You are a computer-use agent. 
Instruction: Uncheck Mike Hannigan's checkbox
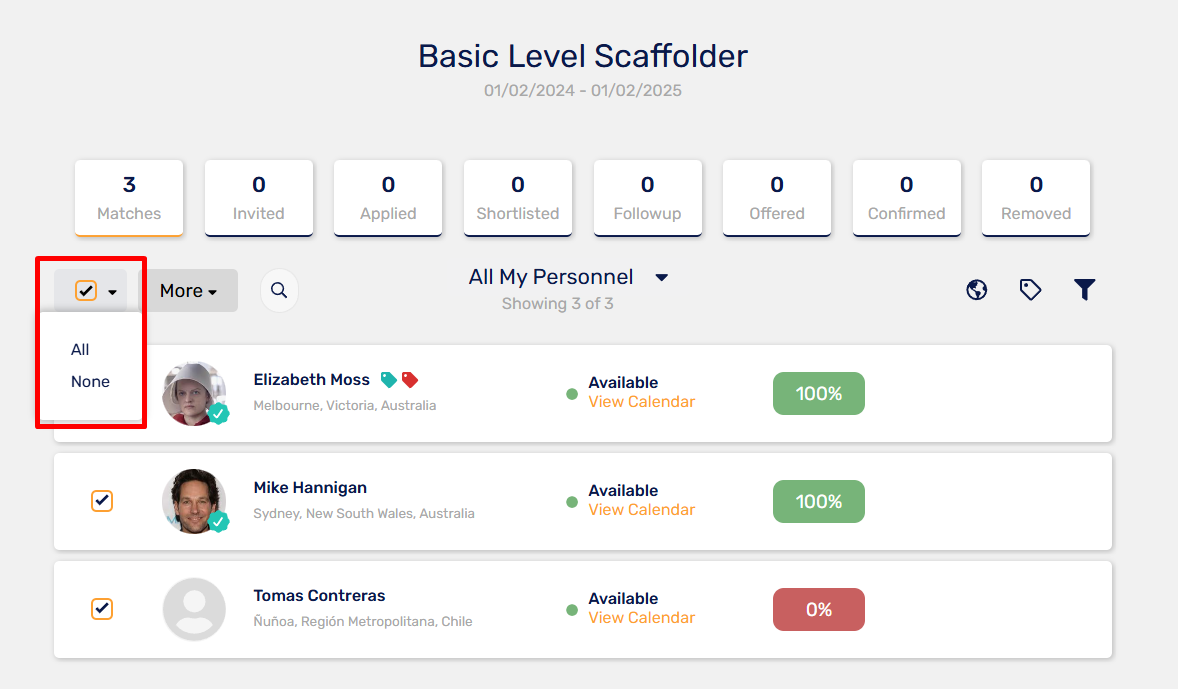pyautogui.click(x=101, y=500)
